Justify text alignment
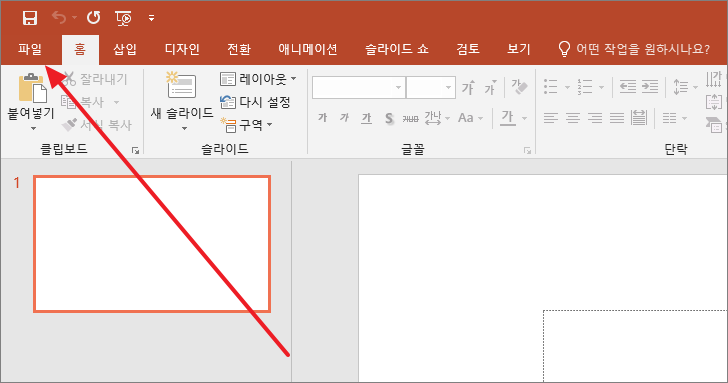This screenshot has height=383, width=728. 617,118
